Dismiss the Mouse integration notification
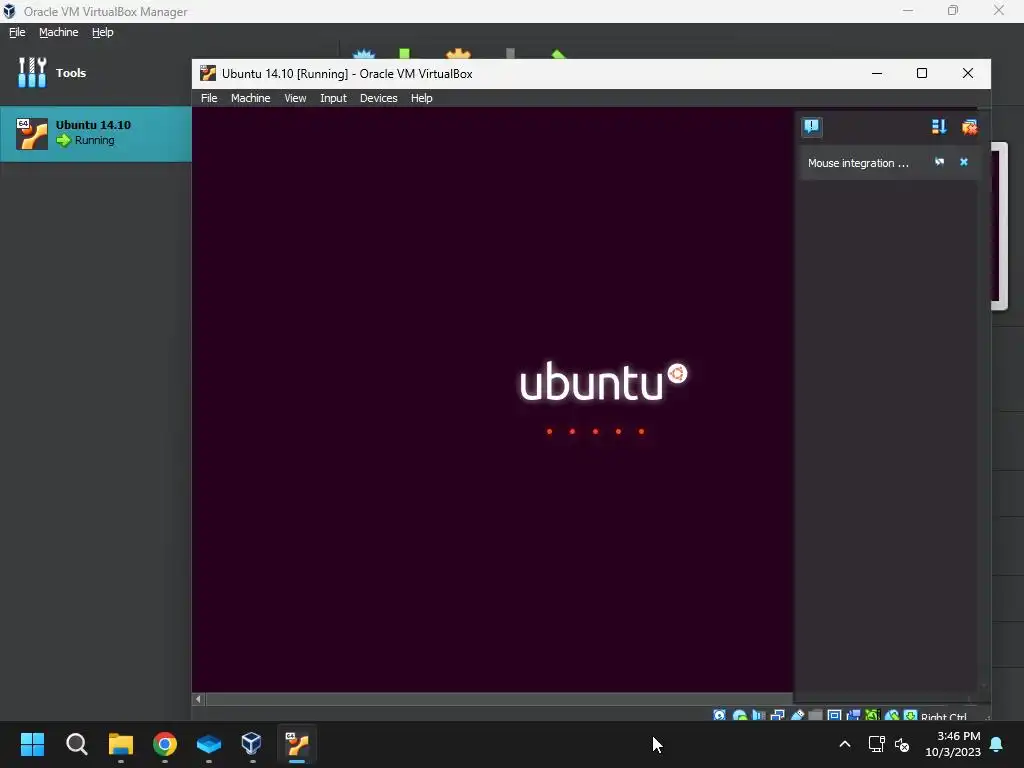1024x768 pixels. [964, 162]
